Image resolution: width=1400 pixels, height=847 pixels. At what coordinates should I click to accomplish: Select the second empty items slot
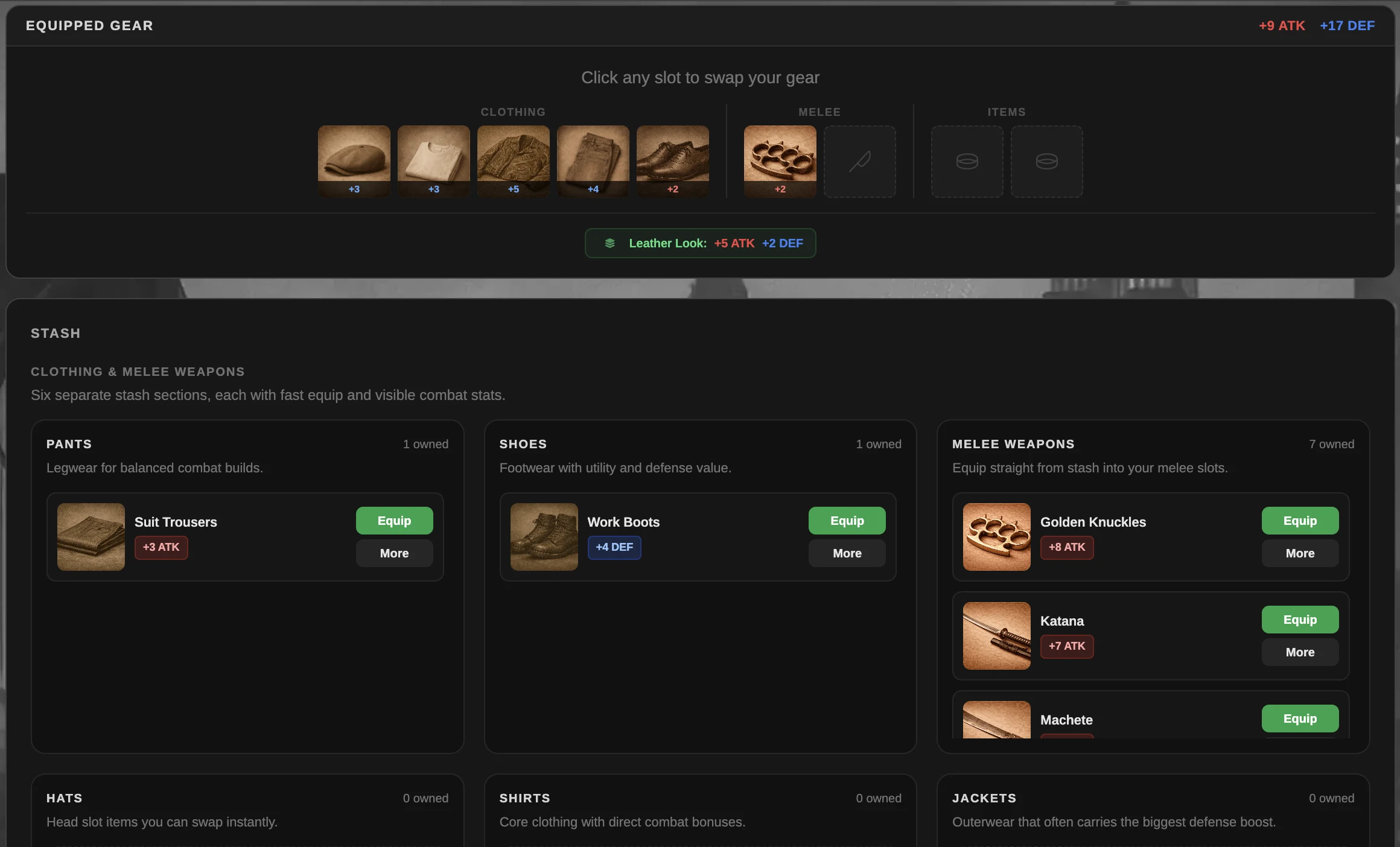coord(1047,161)
